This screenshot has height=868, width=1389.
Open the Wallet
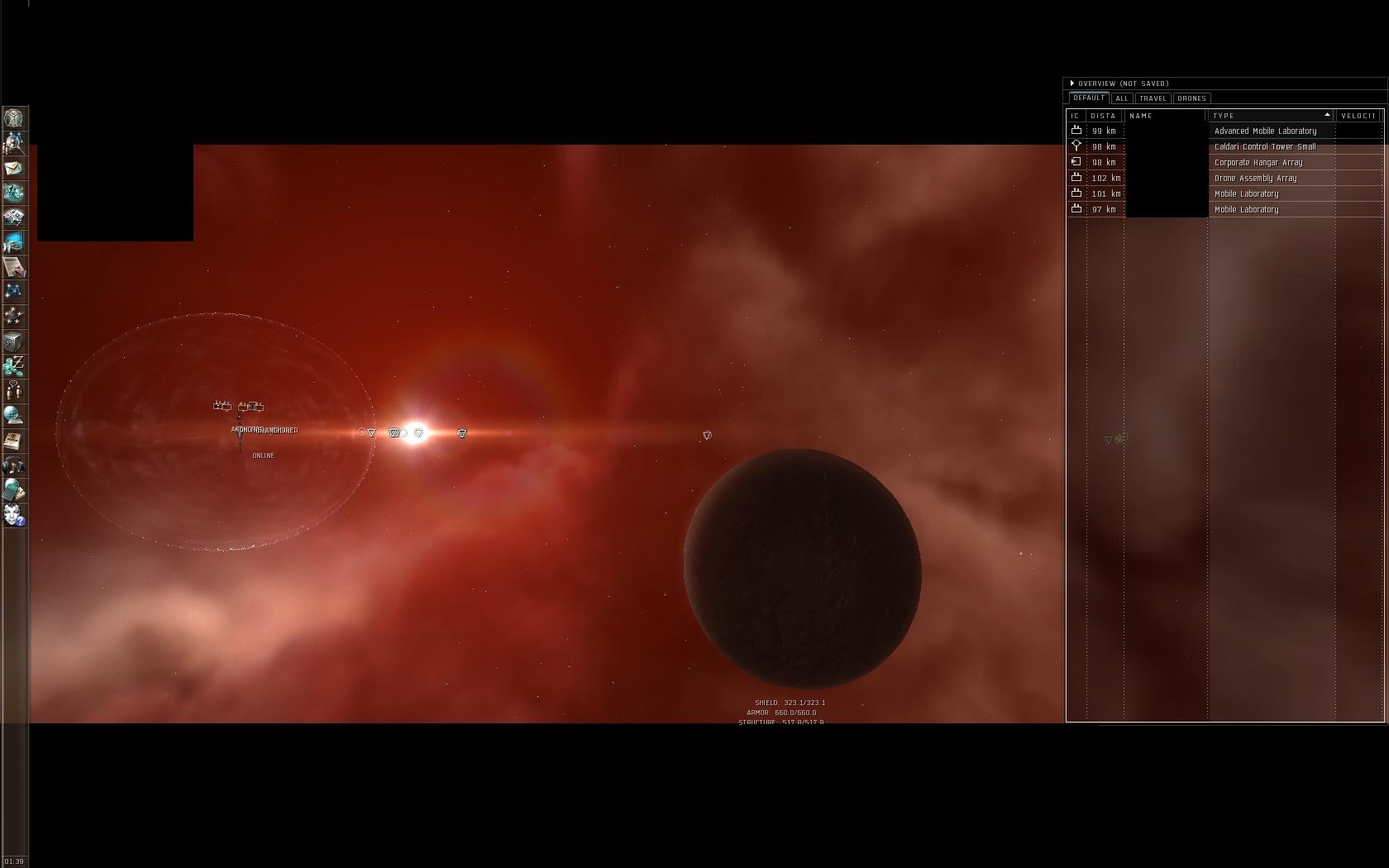click(14, 366)
